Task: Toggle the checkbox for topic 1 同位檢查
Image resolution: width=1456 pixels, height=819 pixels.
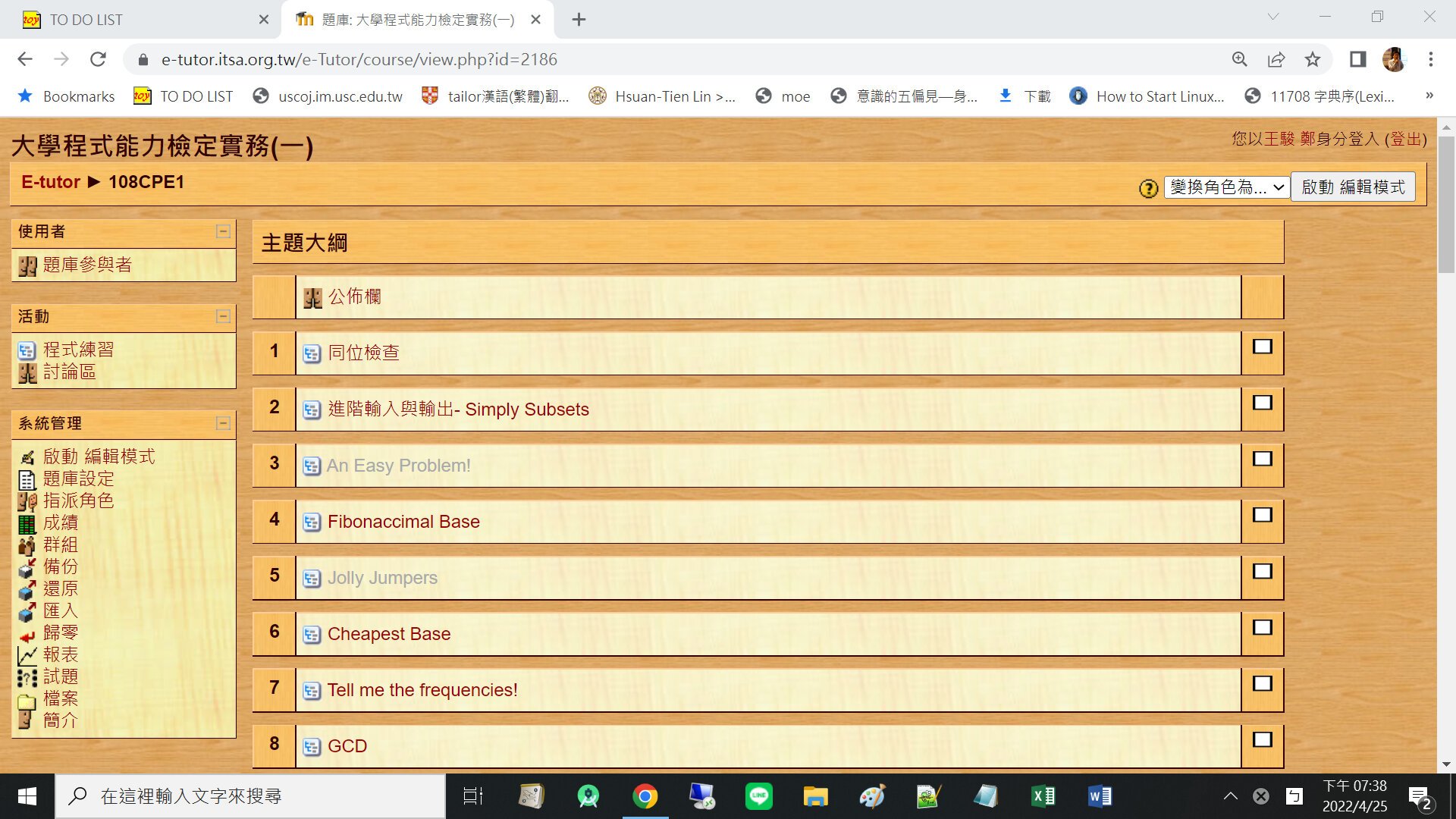Action: pyautogui.click(x=1263, y=347)
